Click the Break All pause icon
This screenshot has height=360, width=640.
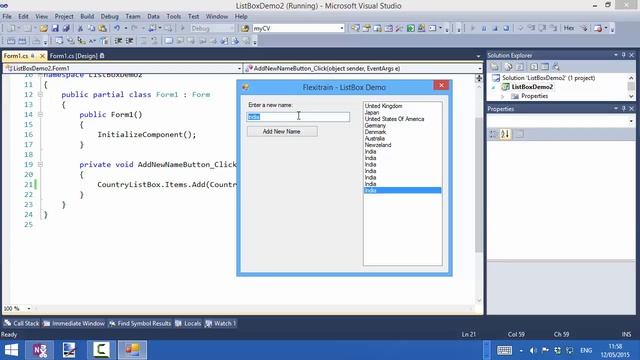click(484, 28)
